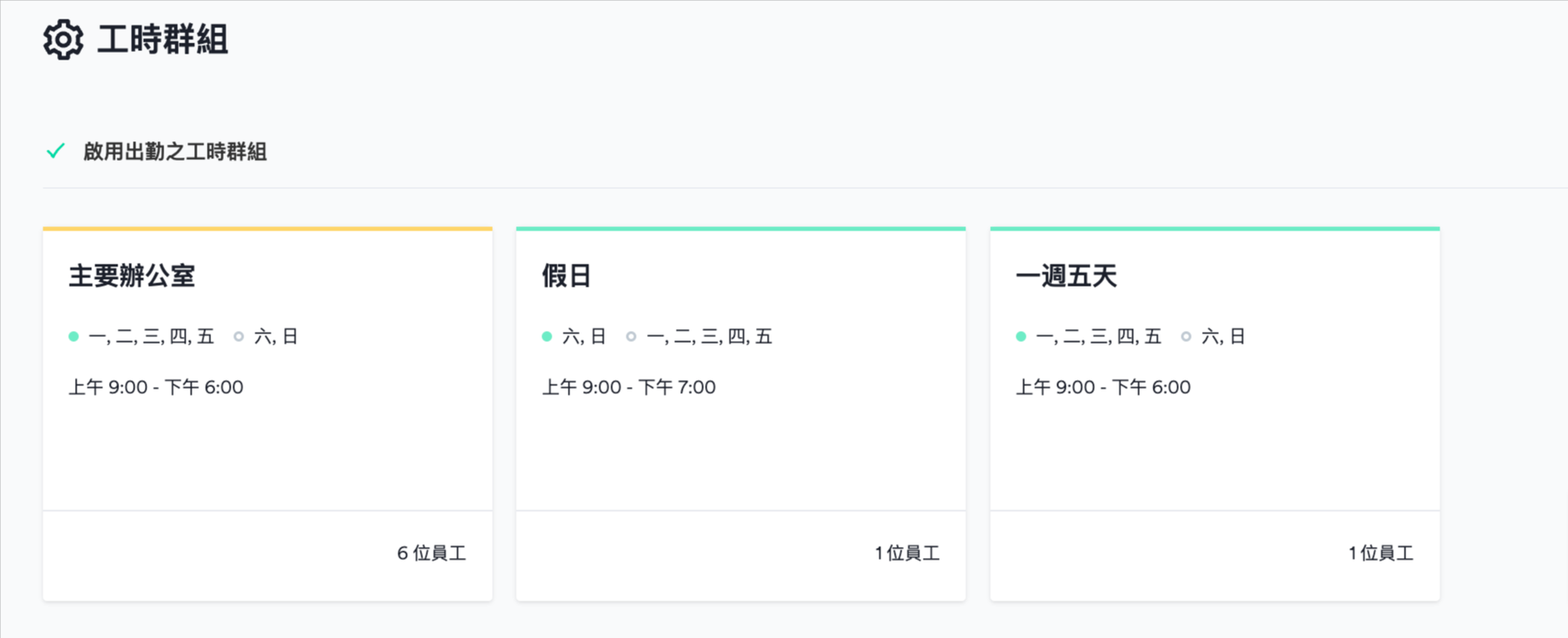Open the 一週五天 work group card
The width and height of the screenshot is (1568, 638).
[1215, 414]
